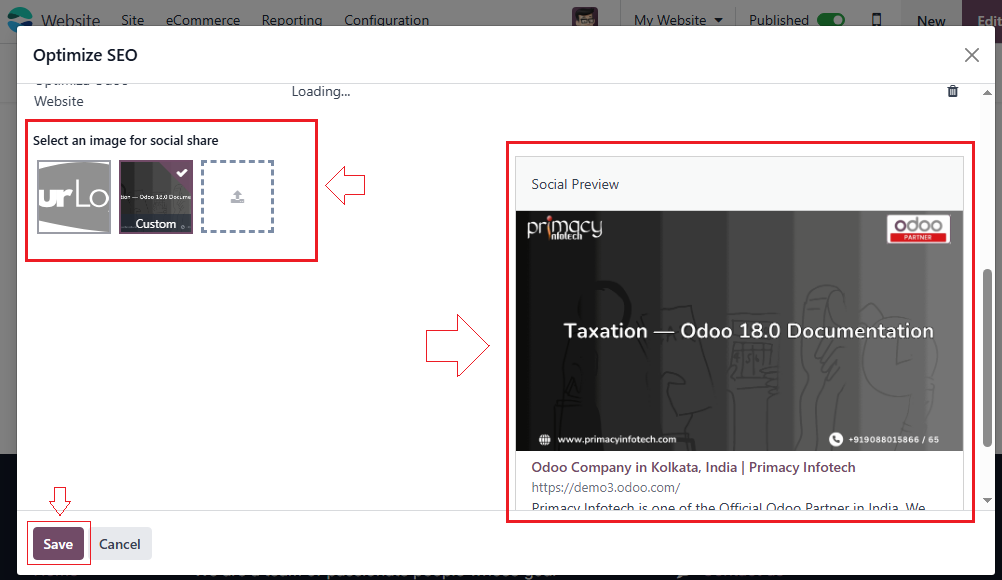
Task: Save the SEO settings
Action: [58, 543]
